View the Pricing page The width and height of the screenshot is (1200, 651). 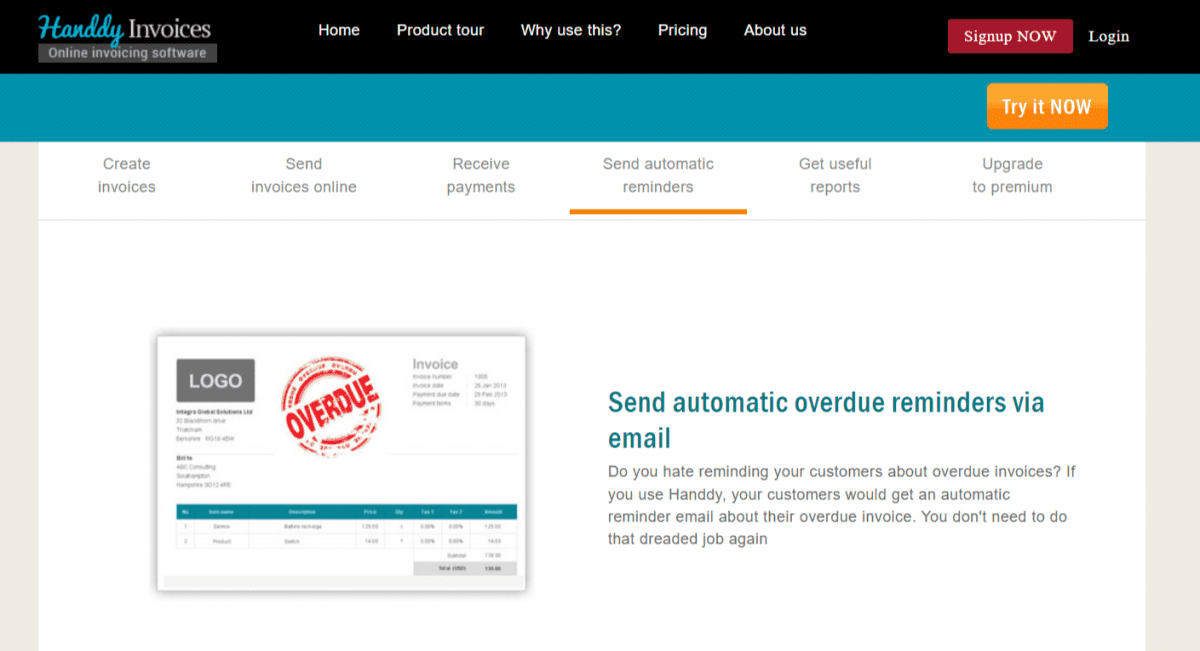click(682, 30)
